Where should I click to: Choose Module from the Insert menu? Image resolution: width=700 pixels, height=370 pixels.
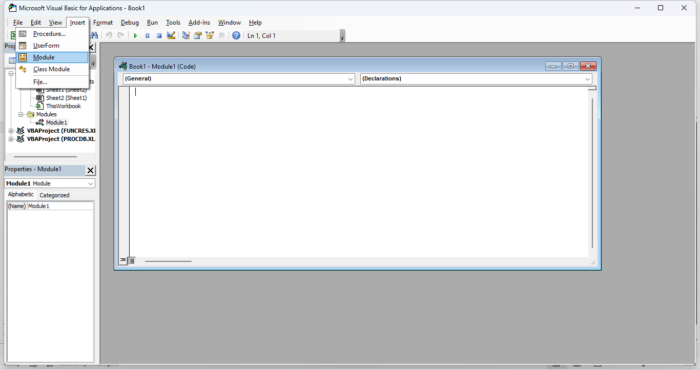point(52,57)
